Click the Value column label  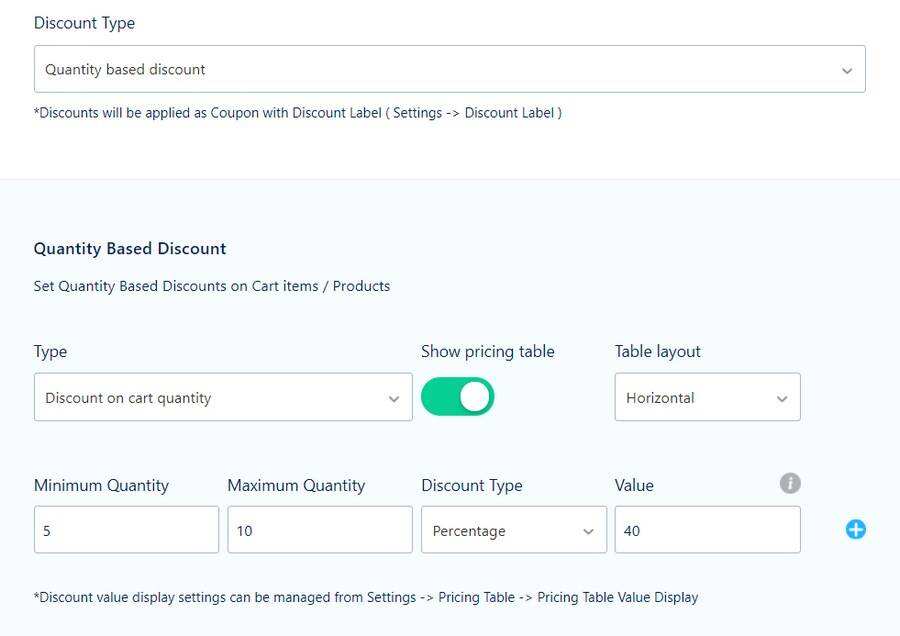pos(634,486)
